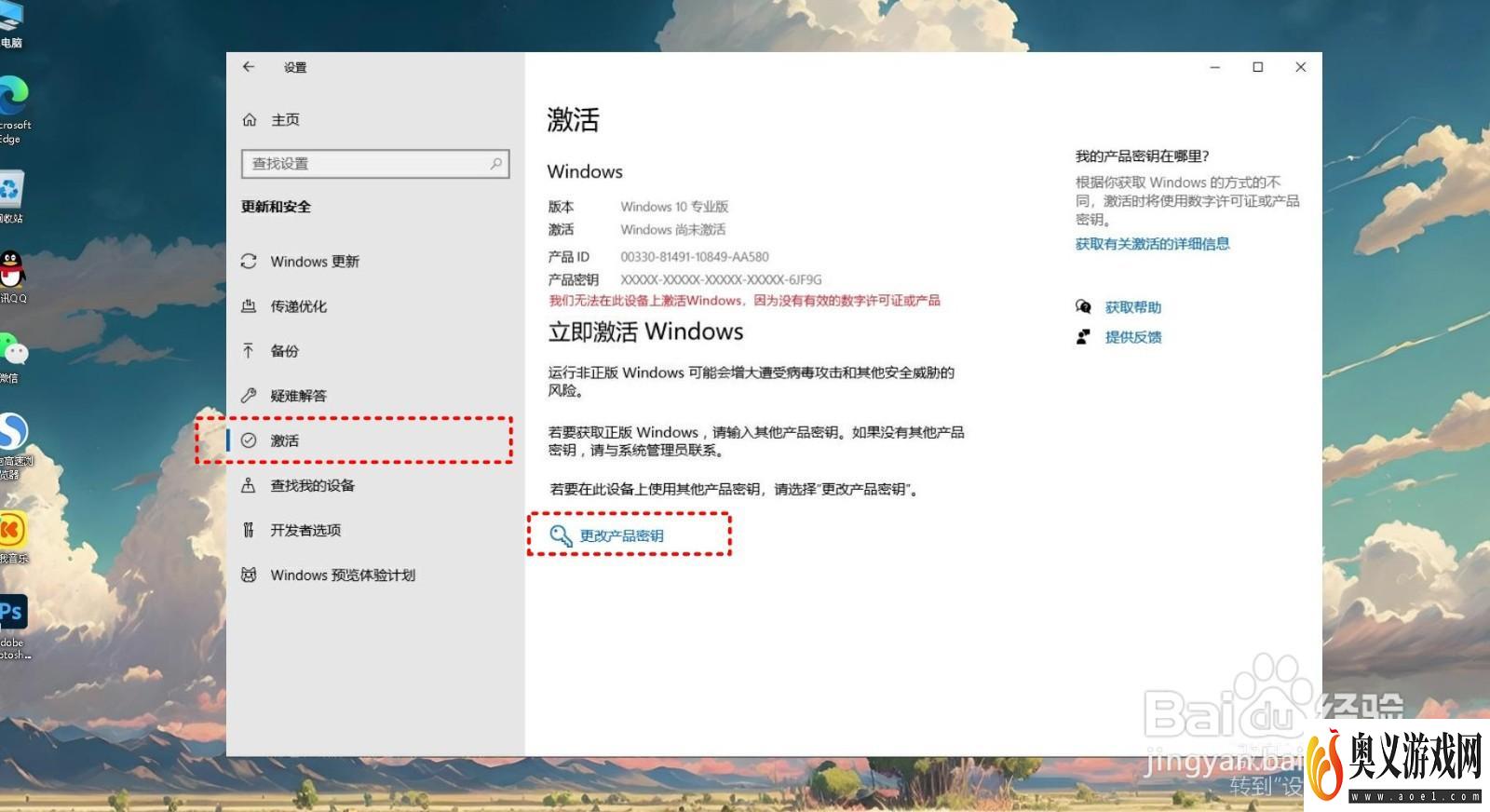Click the red activation error message
The image size is (1490, 812).
pyautogui.click(x=744, y=301)
